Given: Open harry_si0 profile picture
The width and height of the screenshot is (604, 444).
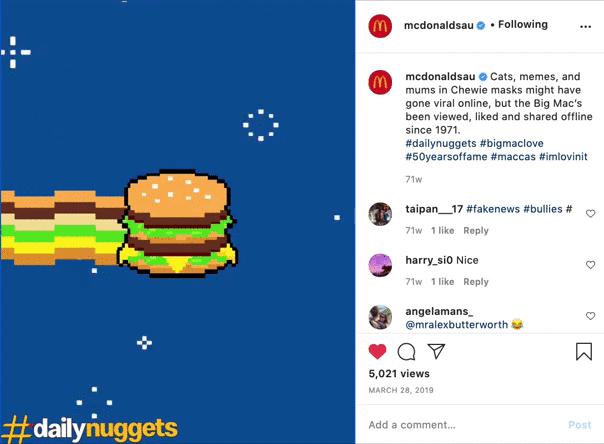Looking at the screenshot, I should click(x=380, y=265).
